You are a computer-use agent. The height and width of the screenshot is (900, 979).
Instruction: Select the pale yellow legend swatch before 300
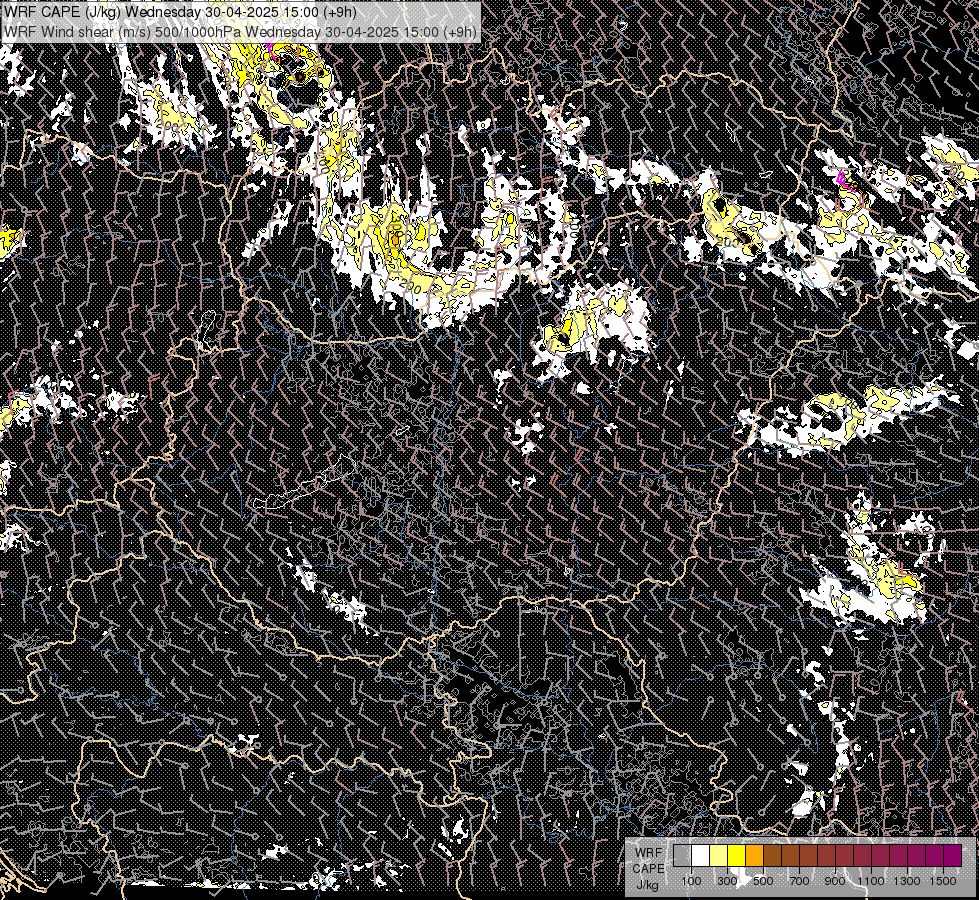[x=719, y=855]
